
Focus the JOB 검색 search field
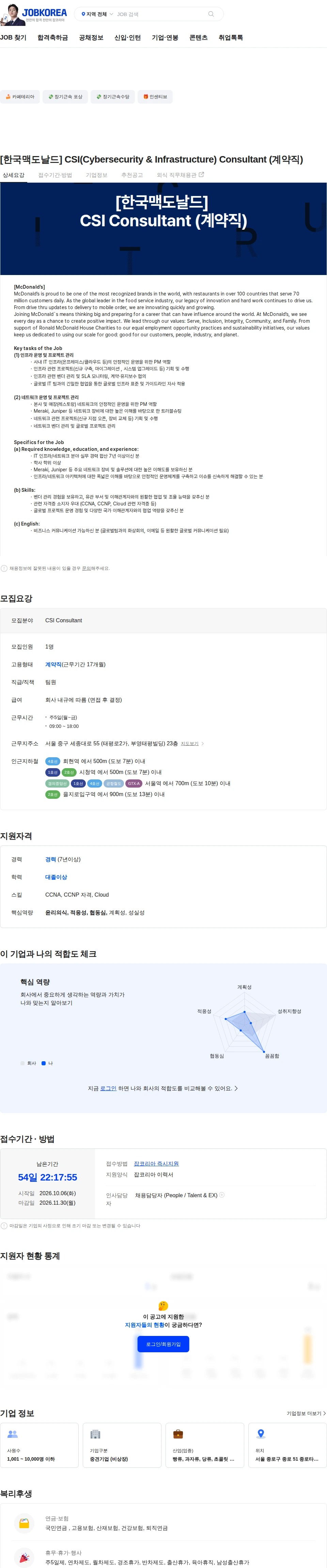[159, 14]
